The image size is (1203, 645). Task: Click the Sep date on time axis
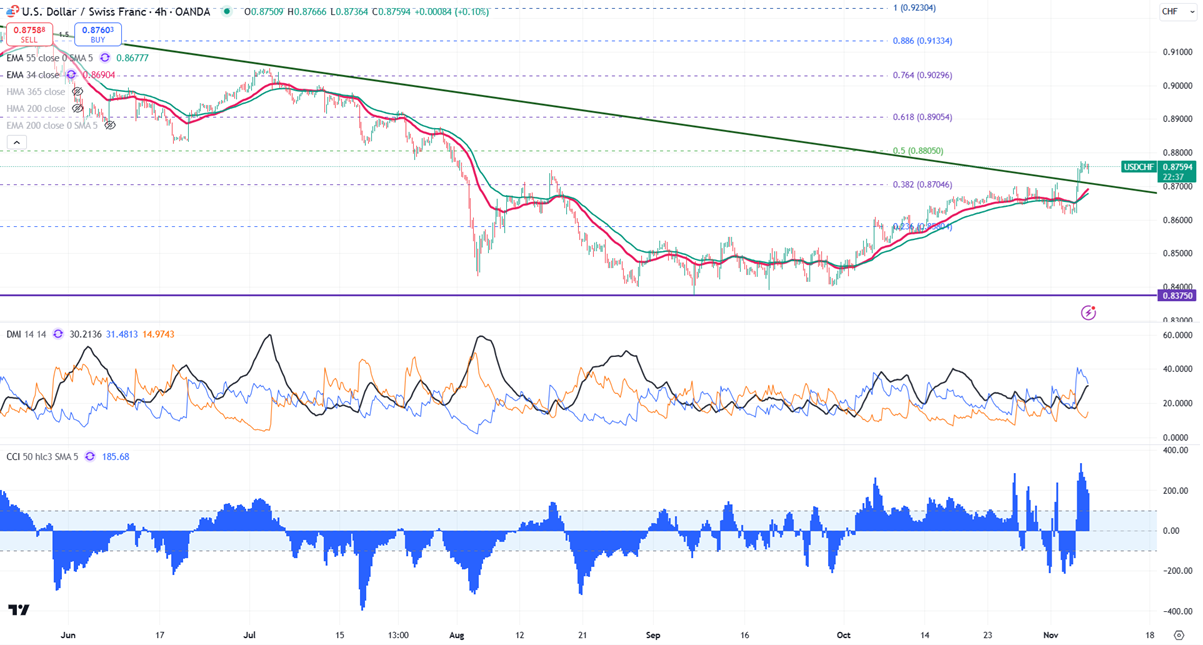coord(653,634)
